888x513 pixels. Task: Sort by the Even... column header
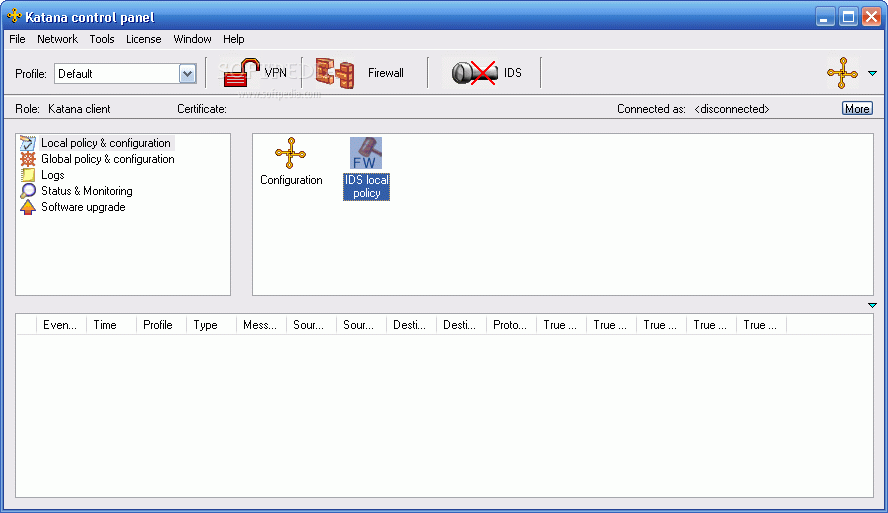(61, 325)
